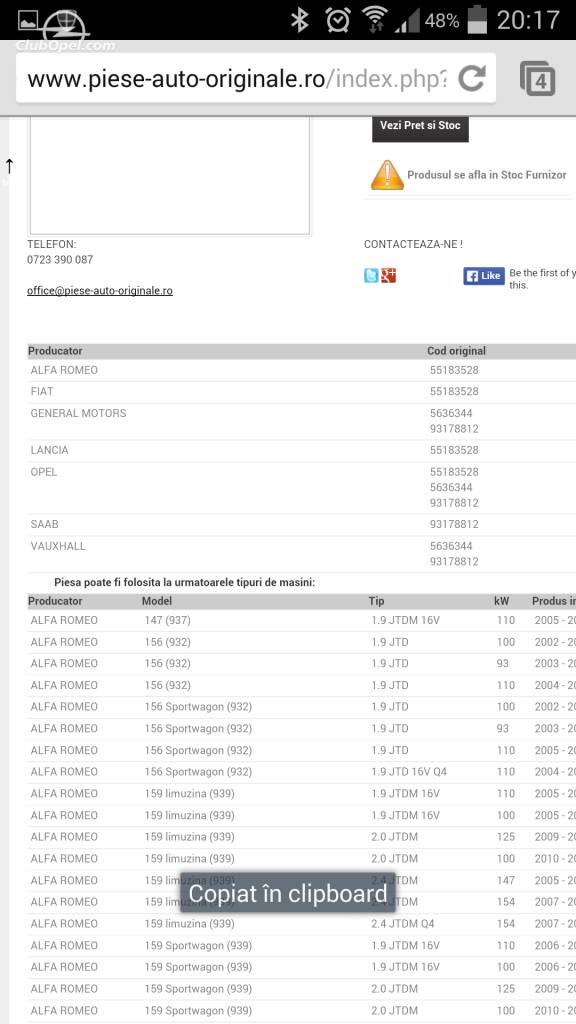576x1024 pixels.
Task: Tap the empty product image box
Action: 170,175
